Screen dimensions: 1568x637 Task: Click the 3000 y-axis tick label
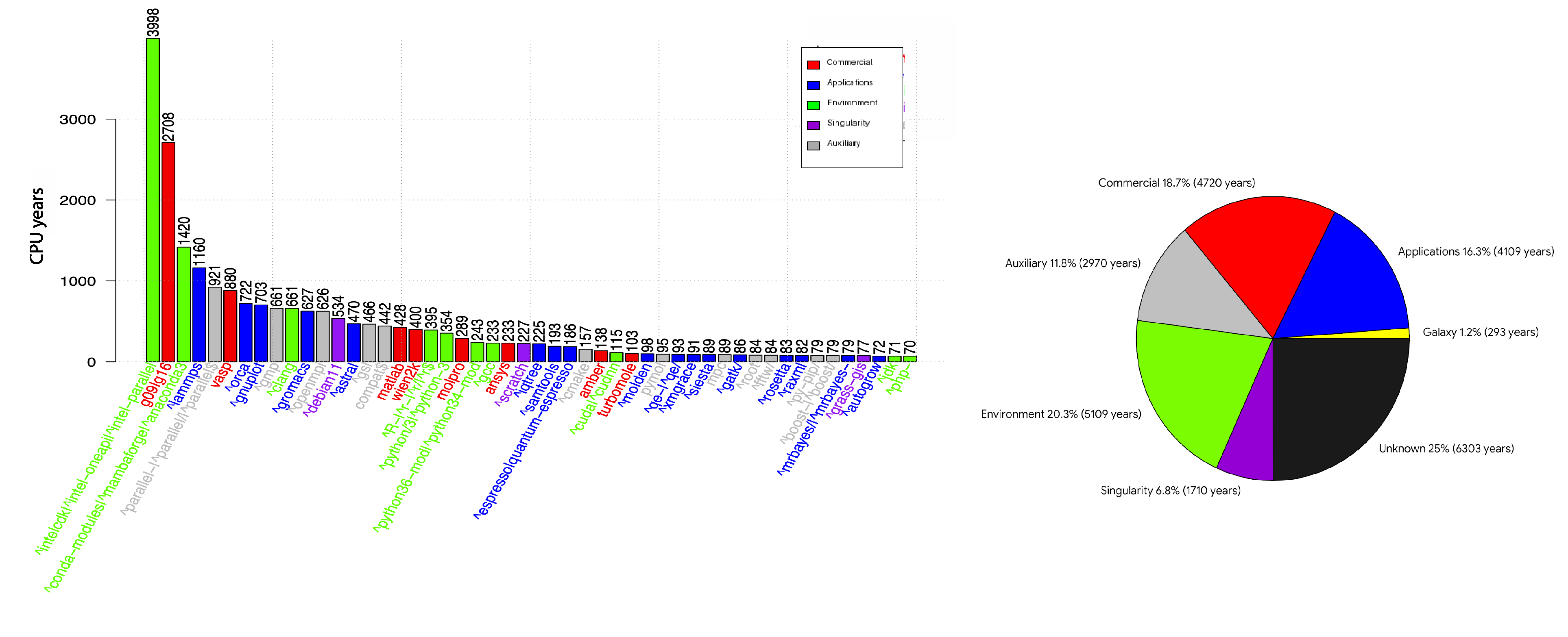pos(77,119)
